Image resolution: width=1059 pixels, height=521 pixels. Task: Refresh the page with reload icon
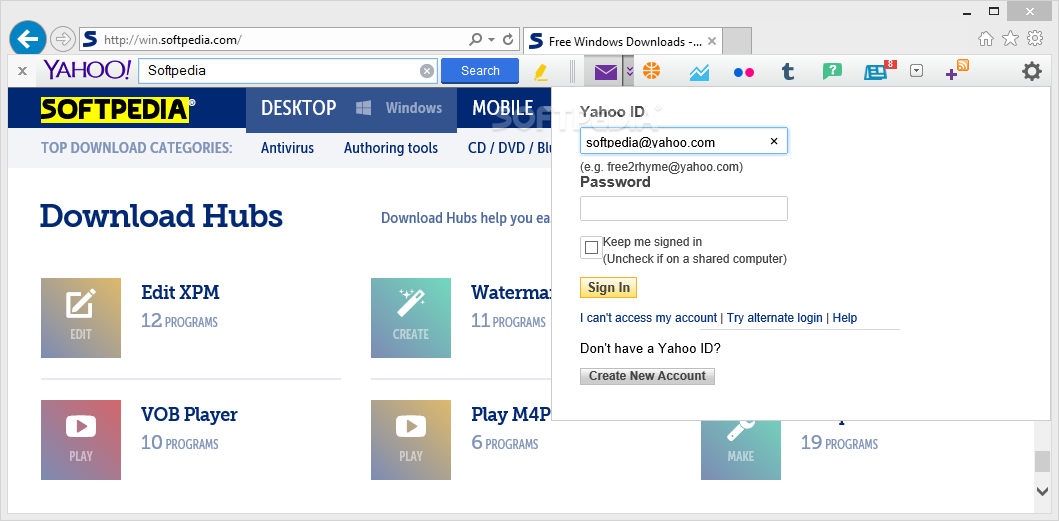click(509, 40)
